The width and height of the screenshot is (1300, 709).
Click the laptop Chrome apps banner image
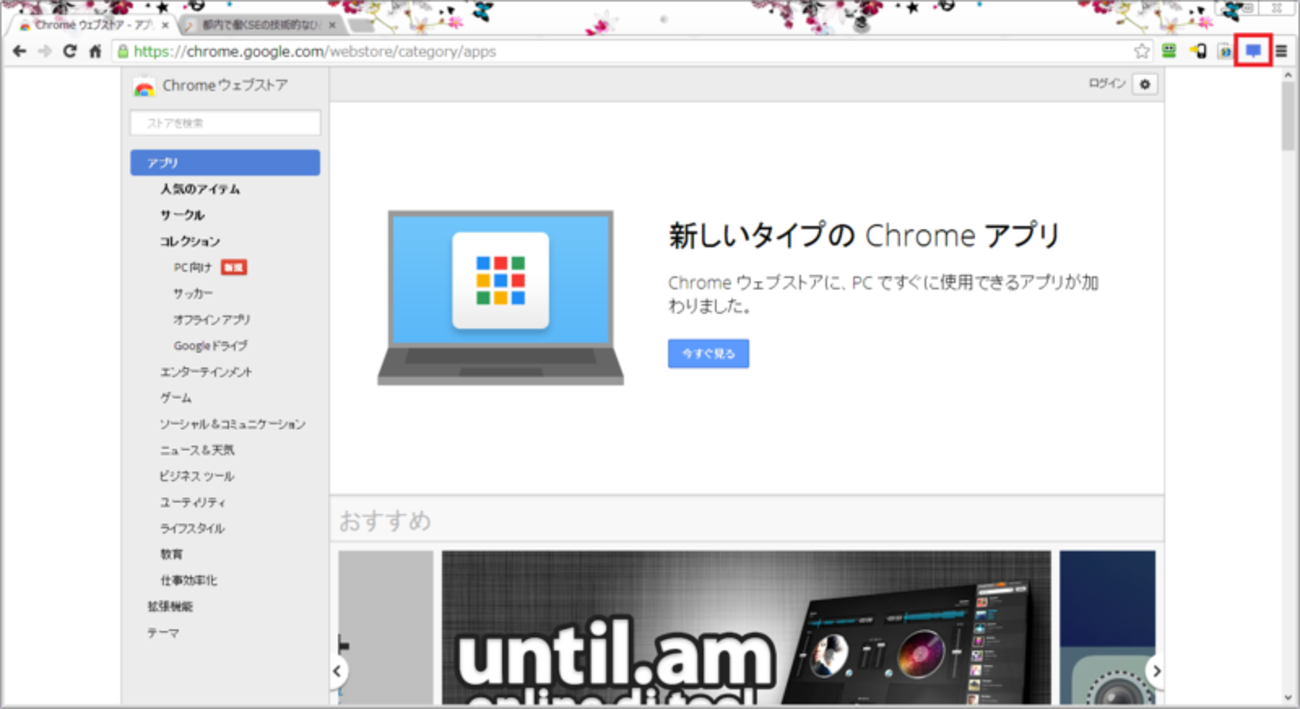click(500, 298)
